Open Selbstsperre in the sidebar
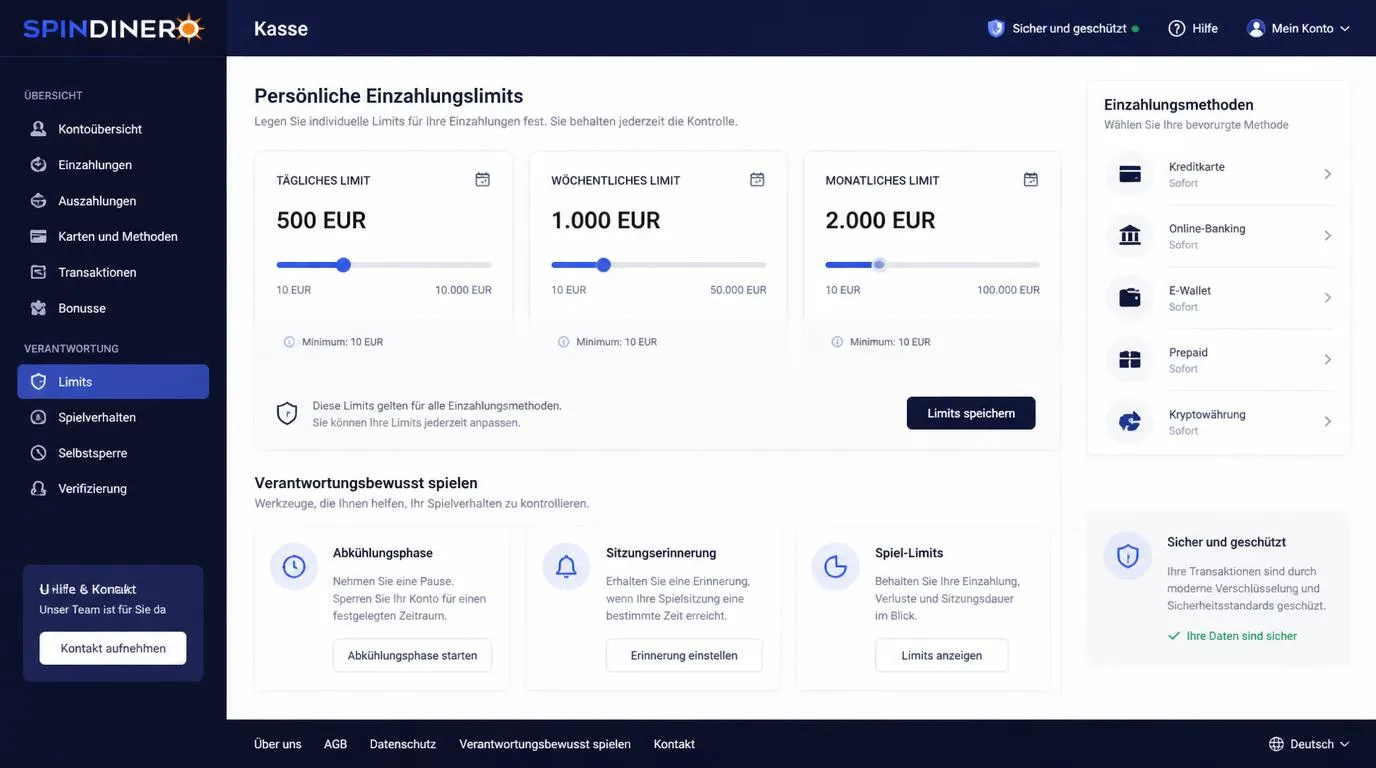The width and height of the screenshot is (1376, 768). pyautogui.click(x=113, y=453)
